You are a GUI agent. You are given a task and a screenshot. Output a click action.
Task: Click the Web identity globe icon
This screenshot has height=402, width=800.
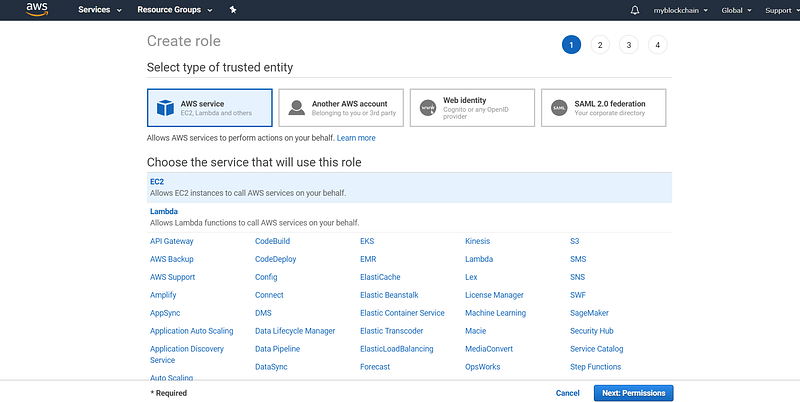tap(428, 108)
